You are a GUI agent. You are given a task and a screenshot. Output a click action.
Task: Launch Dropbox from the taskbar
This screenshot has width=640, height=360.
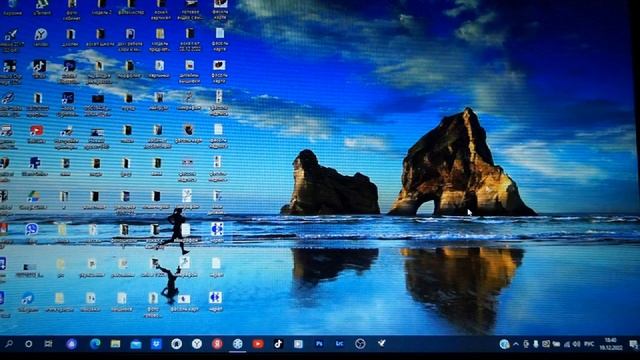pyautogui.click(x=156, y=344)
